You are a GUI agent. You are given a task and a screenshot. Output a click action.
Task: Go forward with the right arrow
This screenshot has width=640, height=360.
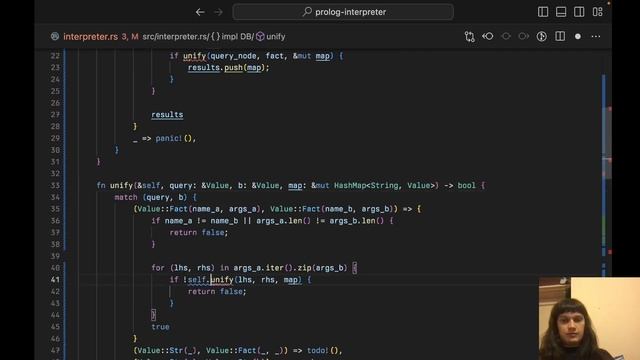pyautogui.click(x=218, y=12)
